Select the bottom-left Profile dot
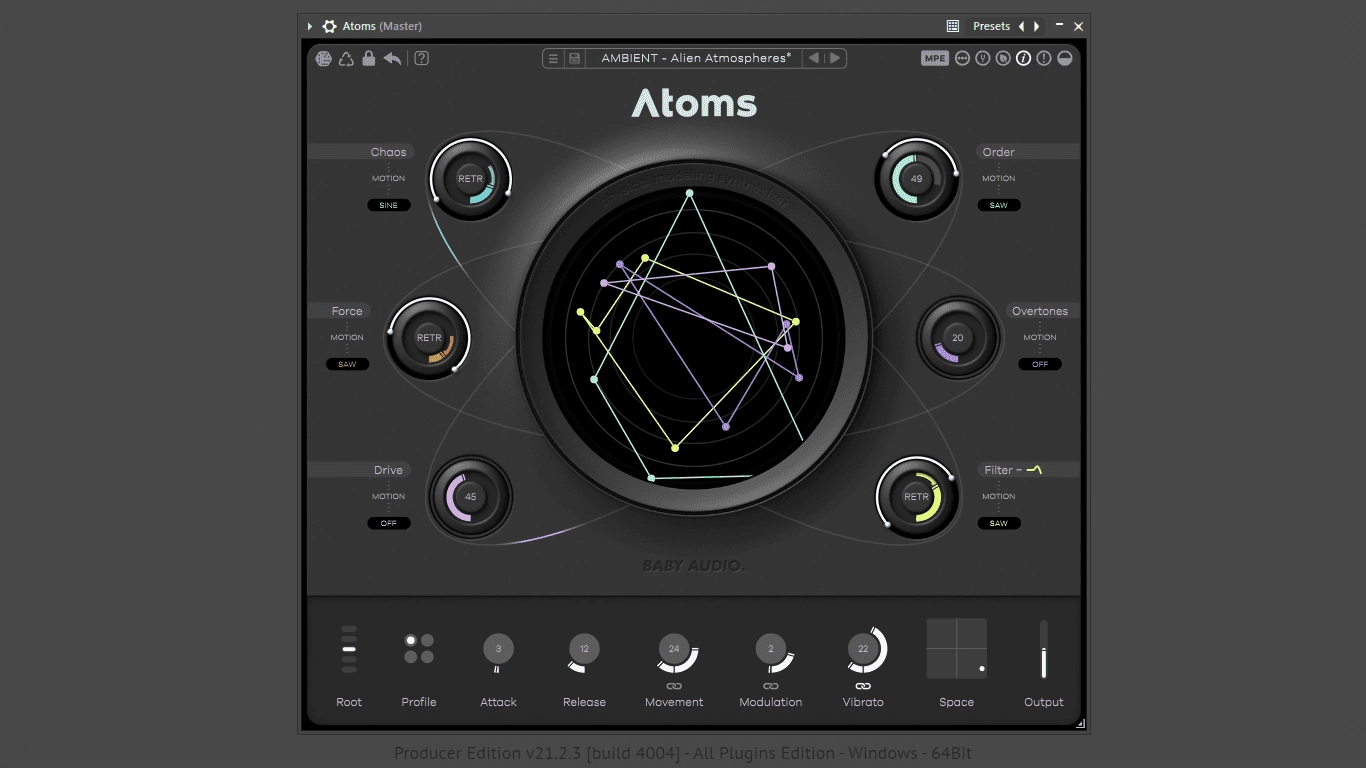 pyautogui.click(x=411, y=657)
